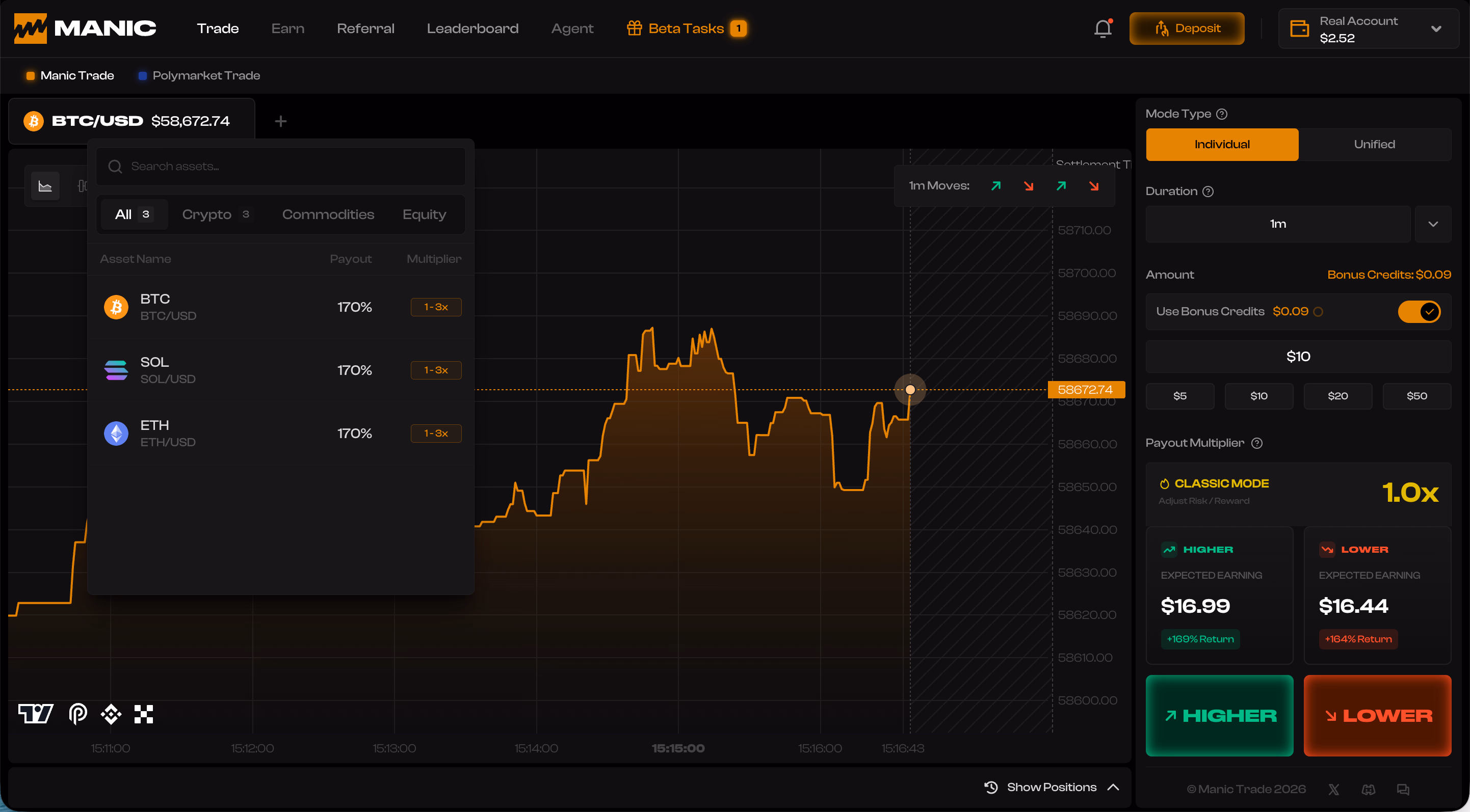Switch to the Commodities asset tab
This screenshot has height=812, width=1470.
[328, 214]
